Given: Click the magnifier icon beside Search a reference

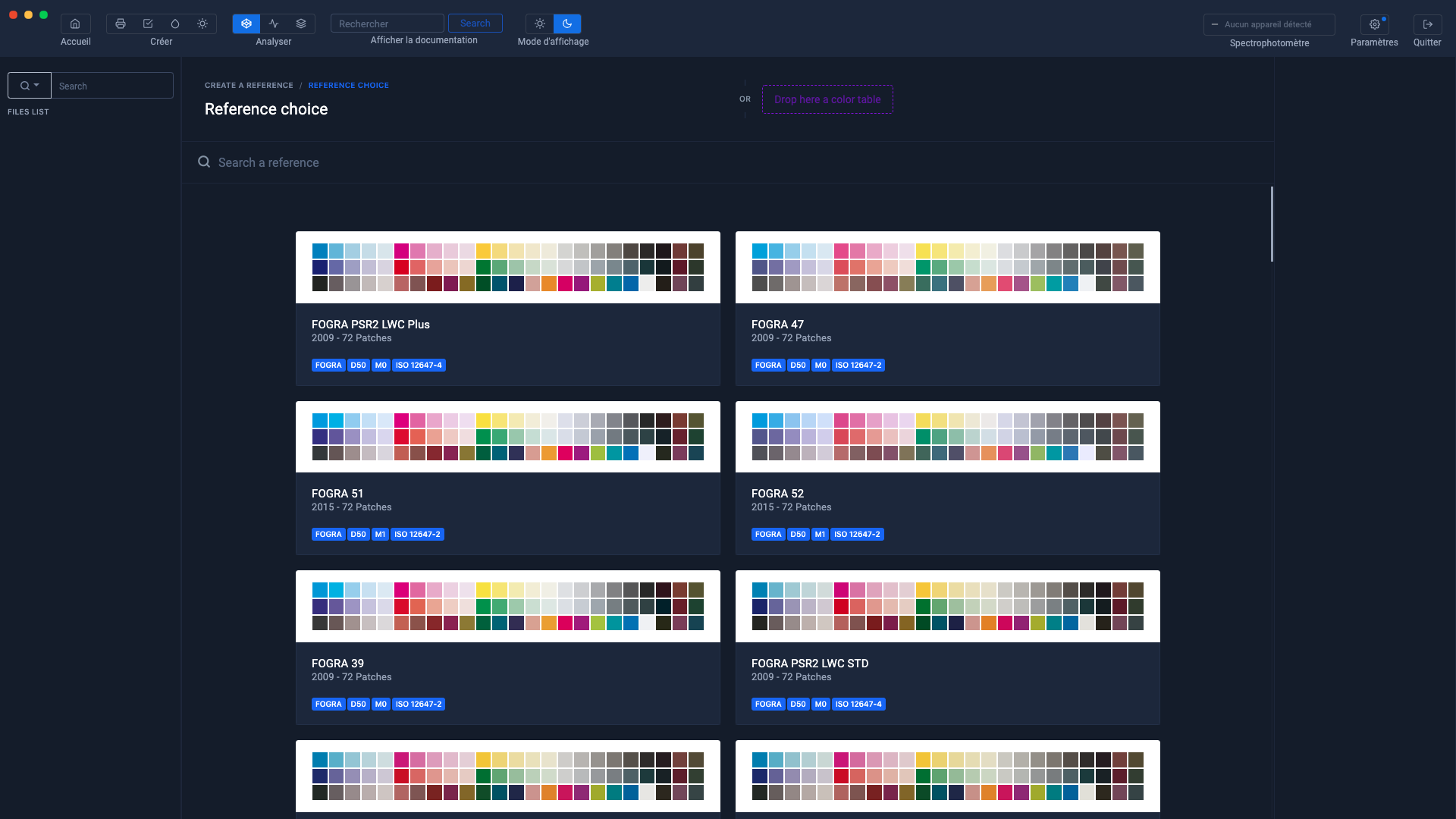Looking at the screenshot, I should (204, 162).
